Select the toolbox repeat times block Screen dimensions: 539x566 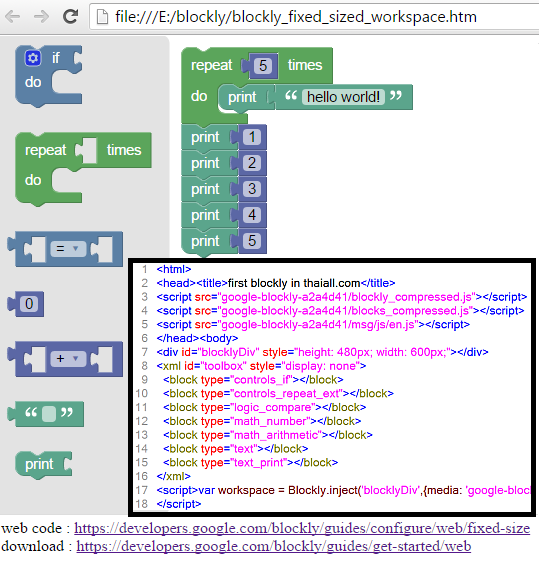pyautogui.click(x=83, y=169)
